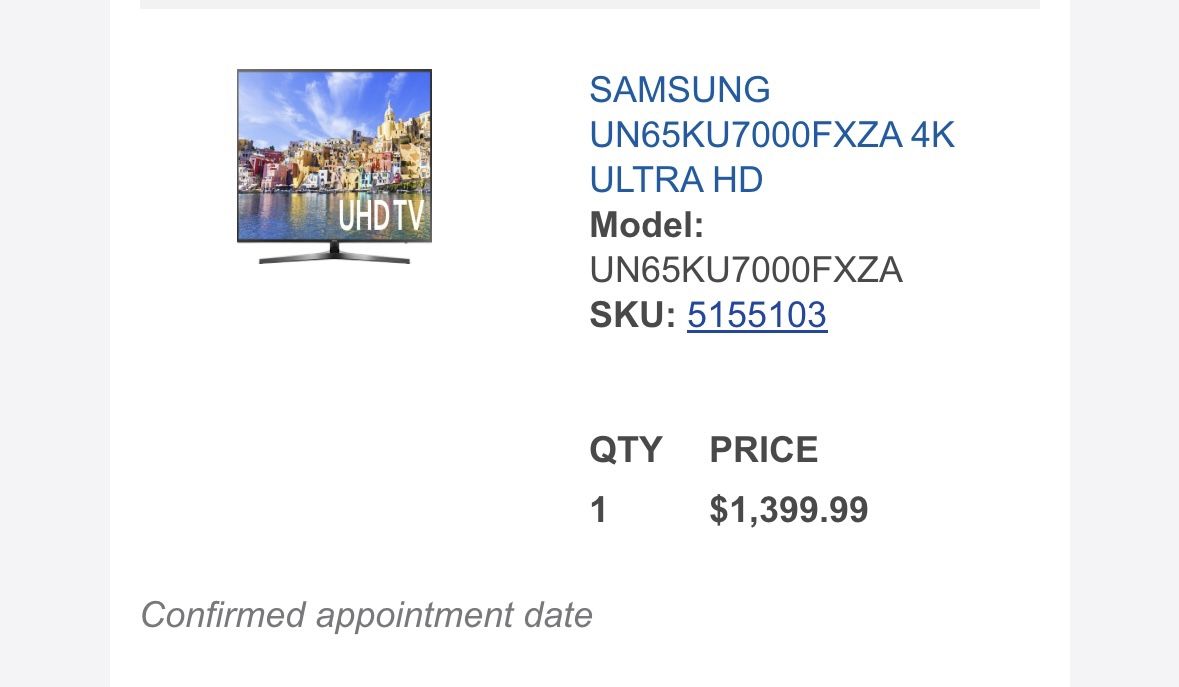The image size is (1179, 687).
Task: Select the gray model number UN65KU7000FXZA text
Action: tap(746, 270)
